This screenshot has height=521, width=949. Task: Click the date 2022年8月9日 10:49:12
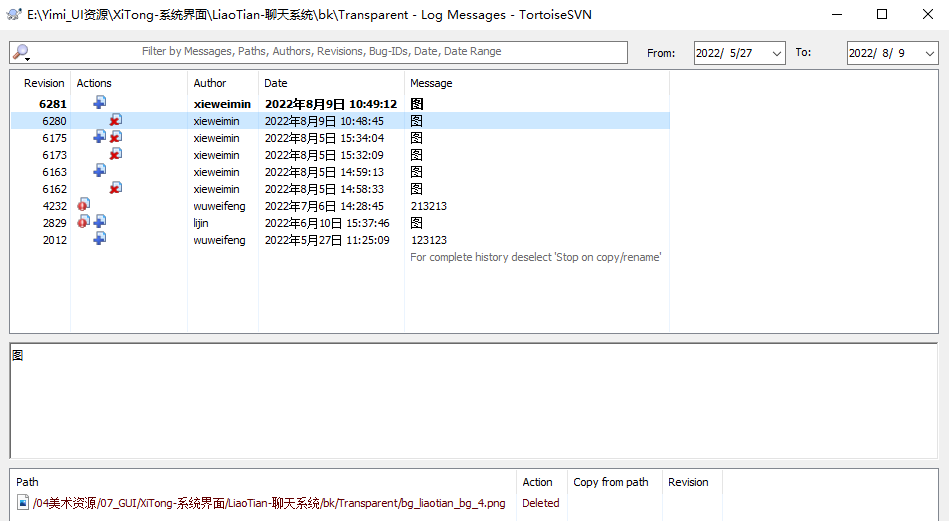331,104
